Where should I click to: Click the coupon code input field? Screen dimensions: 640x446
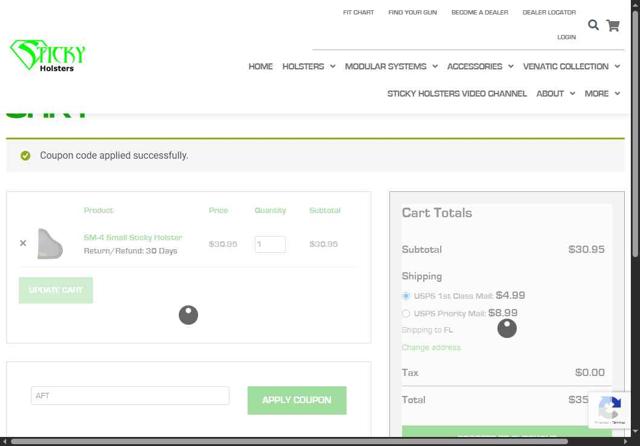pos(130,395)
